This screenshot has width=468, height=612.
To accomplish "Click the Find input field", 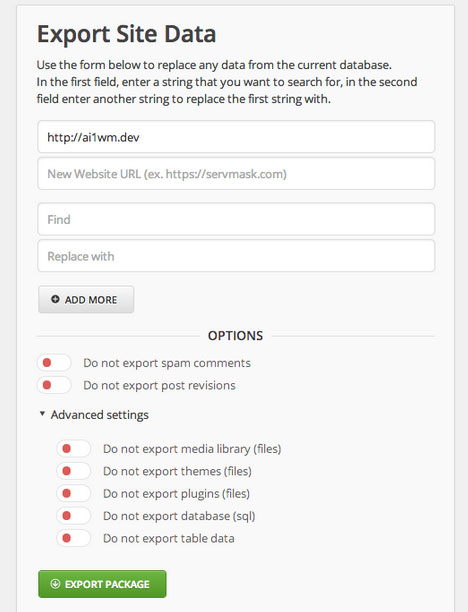I will (236, 219).
